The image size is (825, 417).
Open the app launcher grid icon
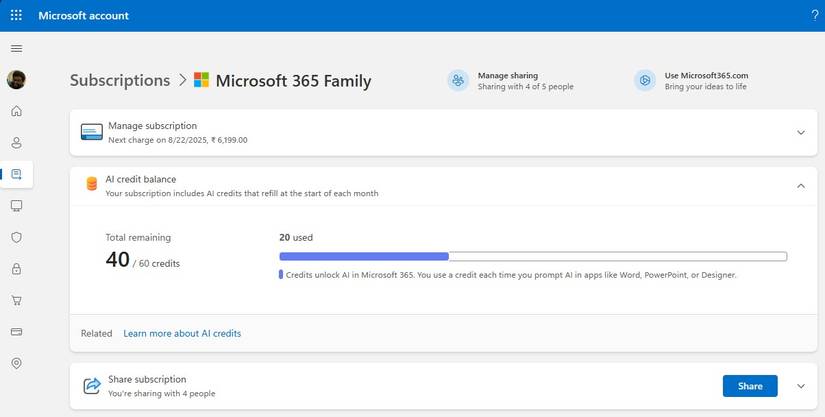[x=16, y=15]
